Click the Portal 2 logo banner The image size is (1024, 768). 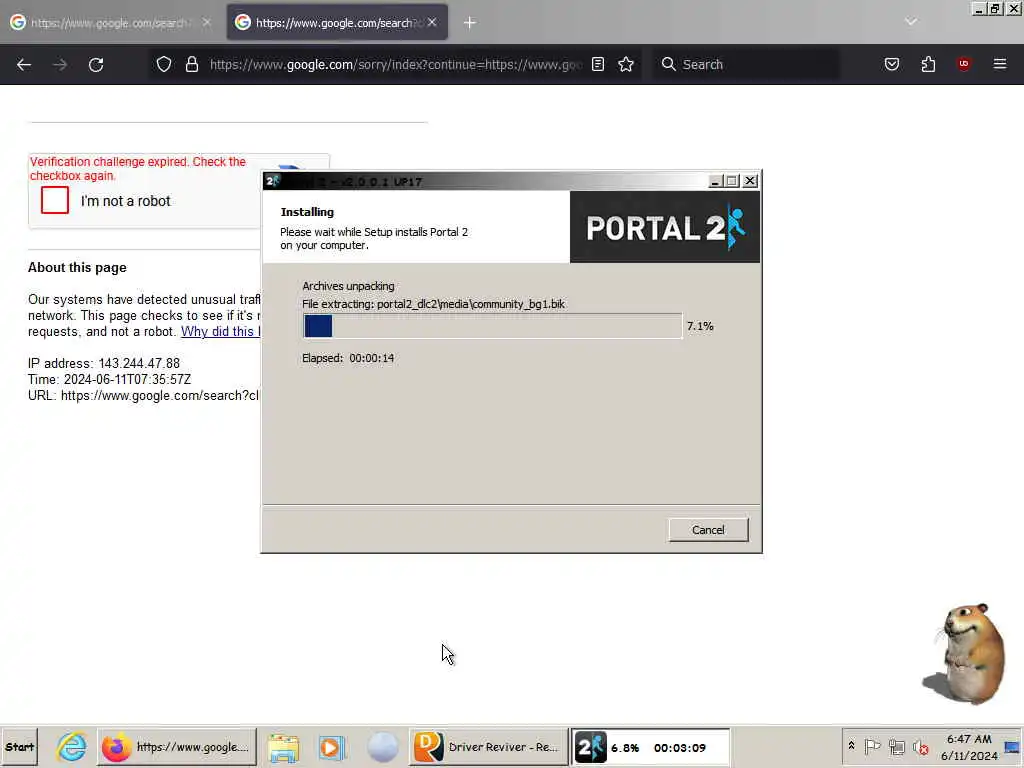tap(665, 227)
